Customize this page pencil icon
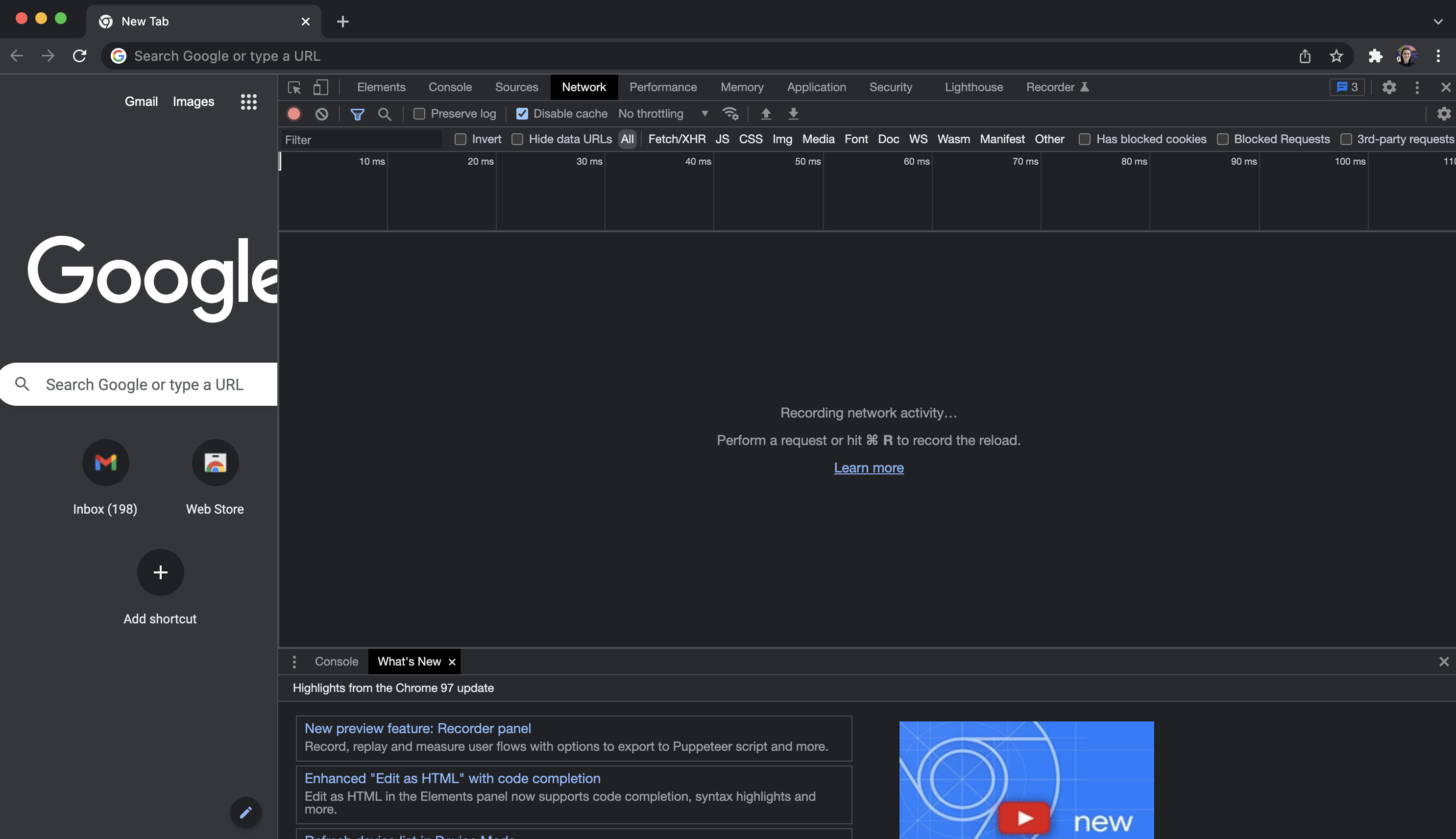The width and height of the screenshot is (1456, 839). click(246, 813)
